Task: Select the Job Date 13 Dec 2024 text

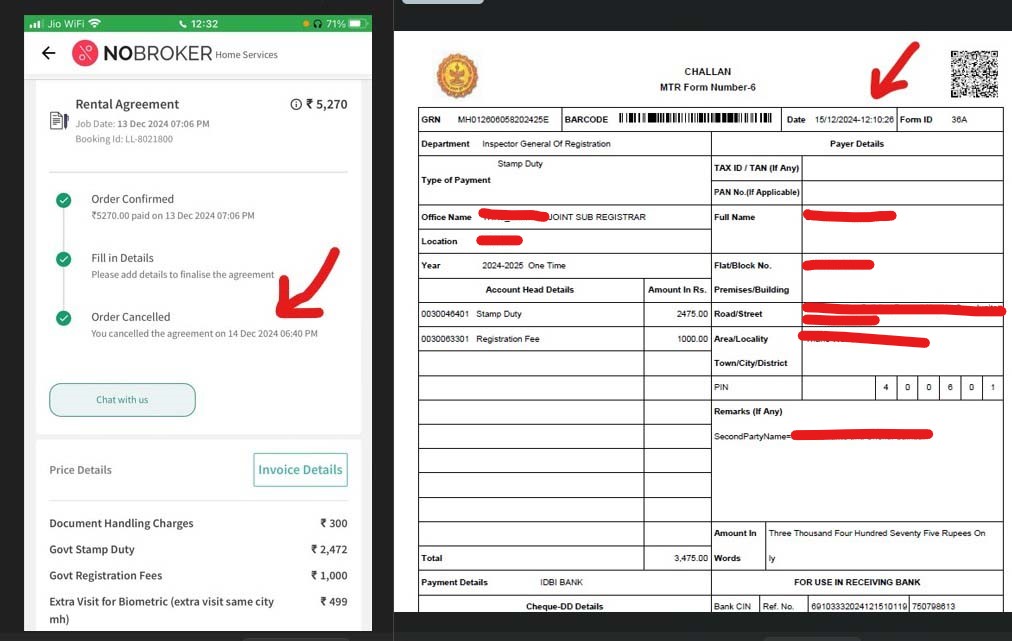Action: (x=143, y=123)
